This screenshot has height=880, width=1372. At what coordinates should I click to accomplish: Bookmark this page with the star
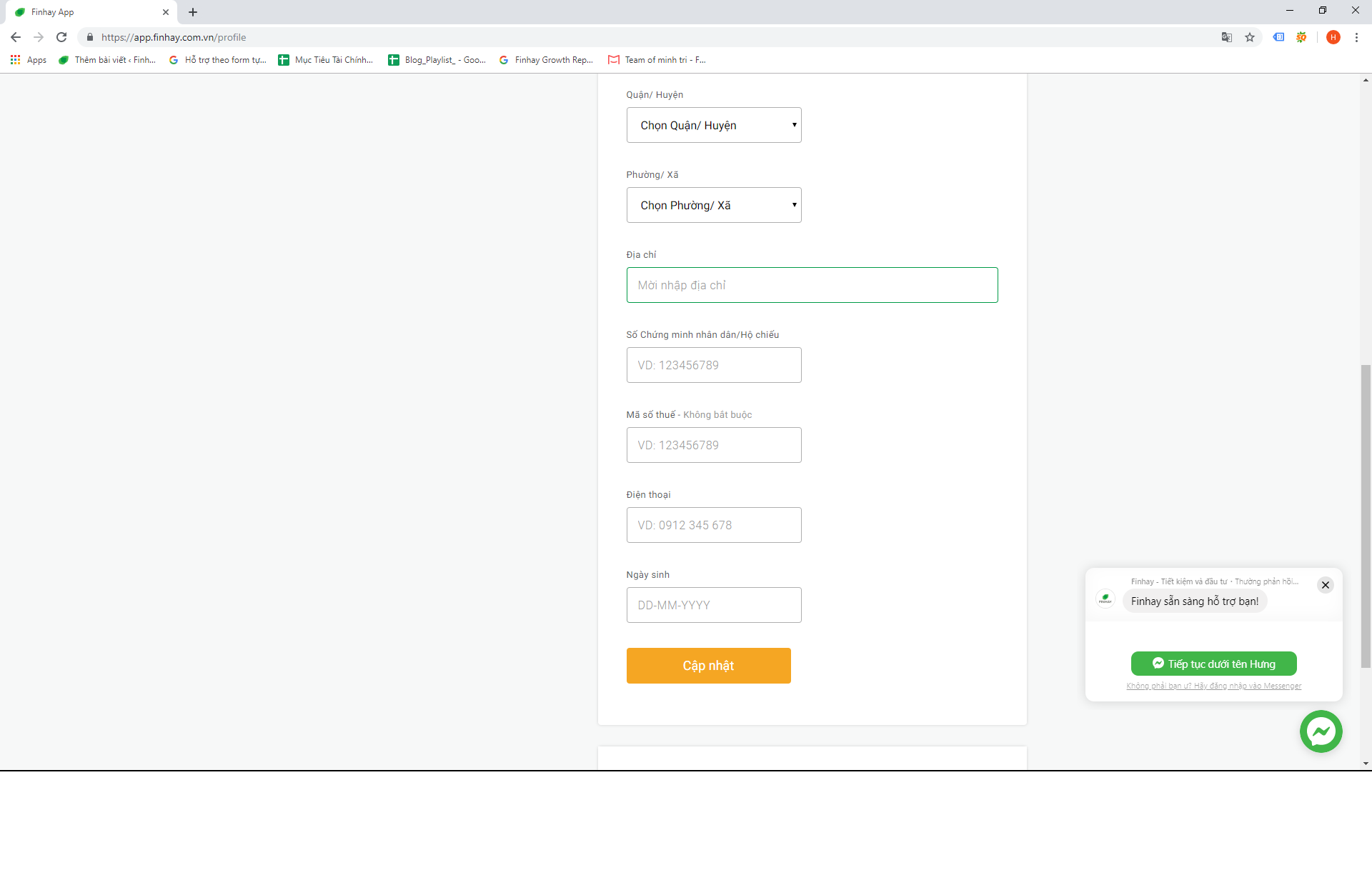coord(1250,37)
